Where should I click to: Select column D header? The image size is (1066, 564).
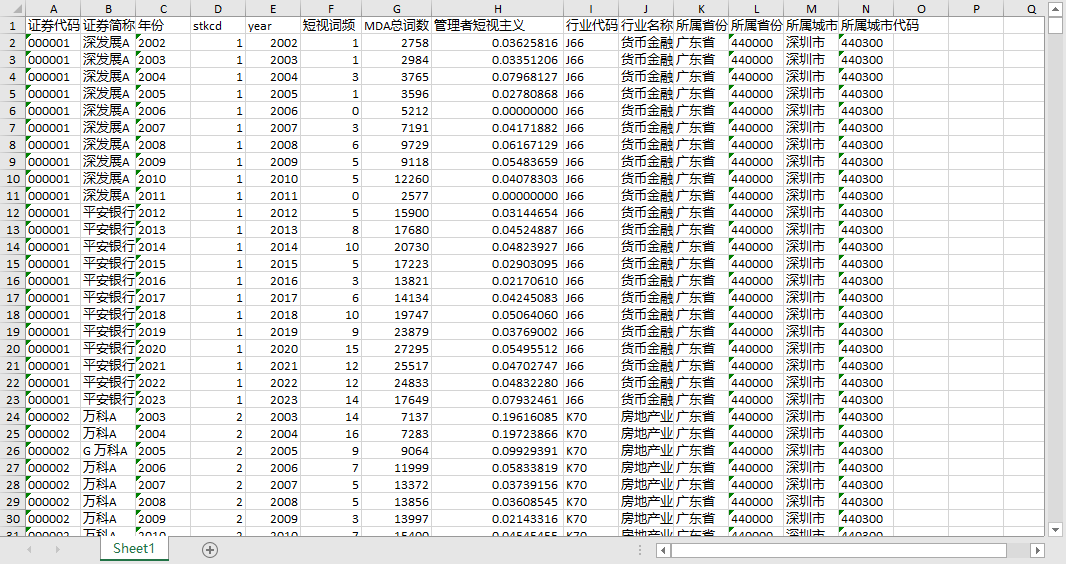pyautogui.click(x=218, y=9)
